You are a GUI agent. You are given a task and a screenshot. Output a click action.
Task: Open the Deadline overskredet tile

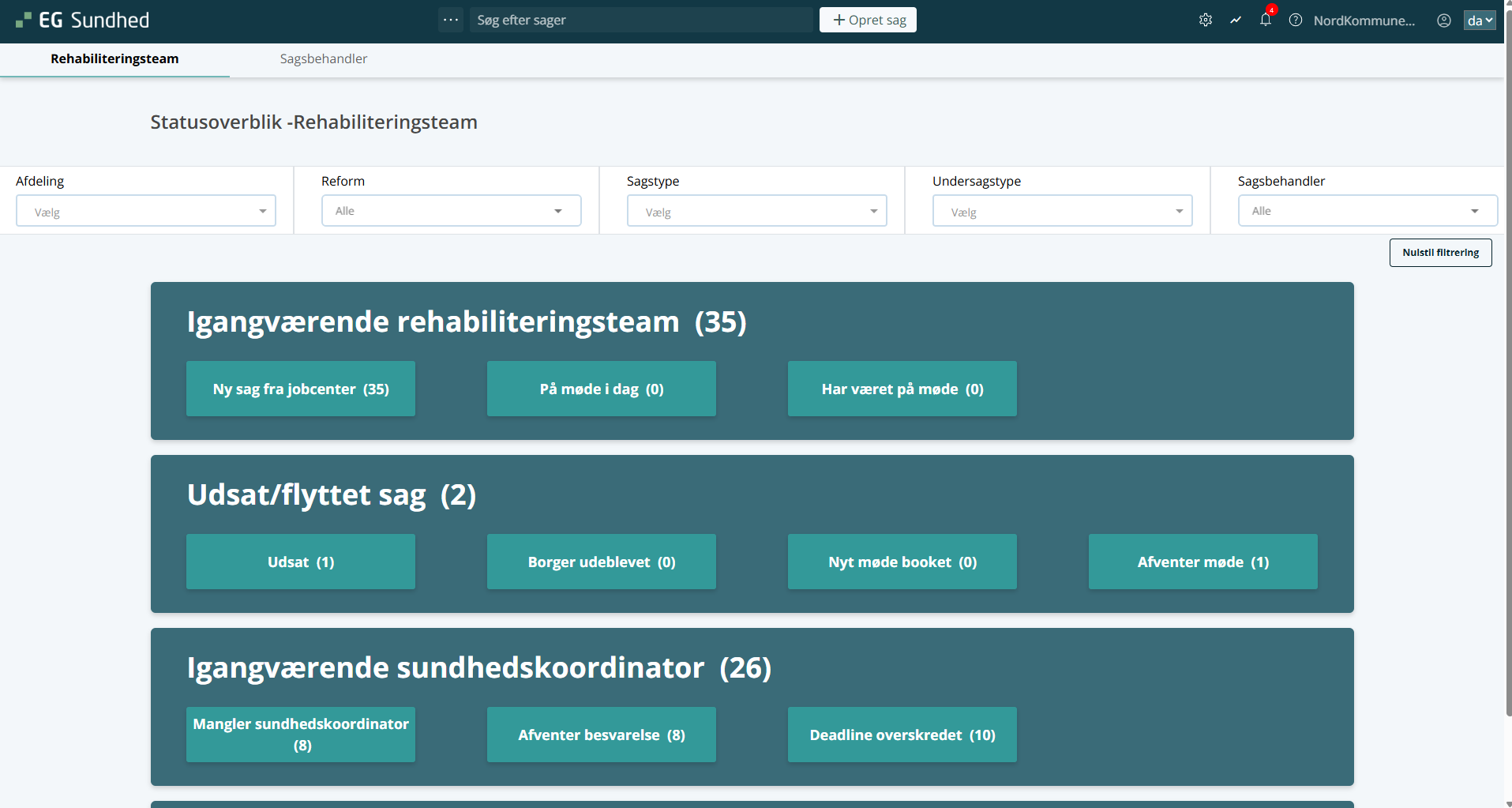coord(902,735)
